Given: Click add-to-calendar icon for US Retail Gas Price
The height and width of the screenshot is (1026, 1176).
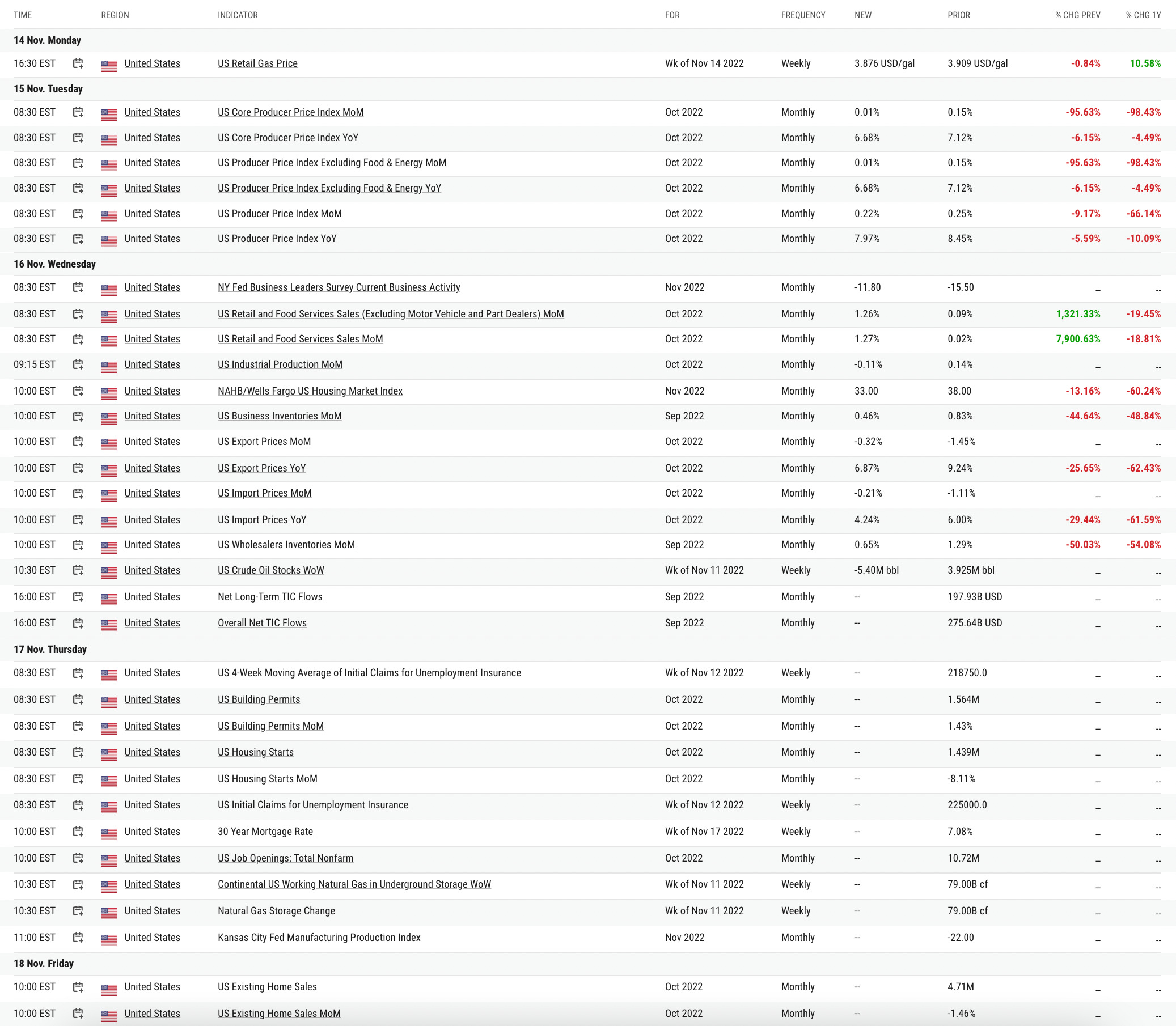Looking at the screenshot, I should point(78,63).
